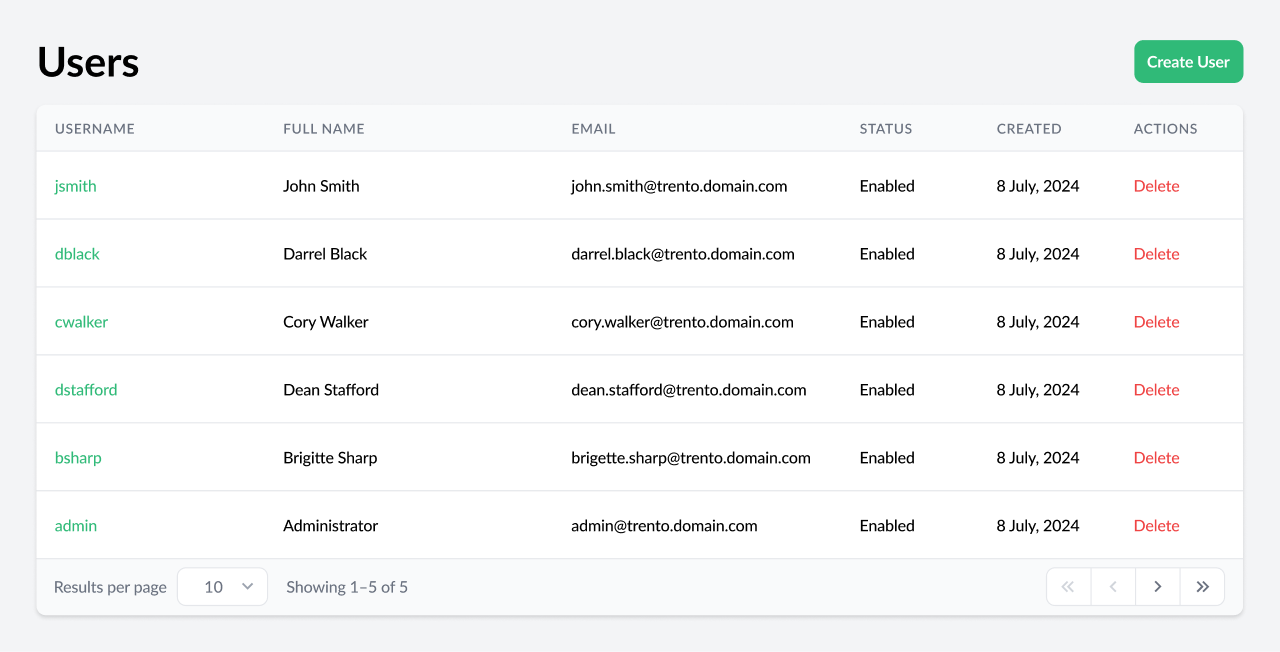Open the jsmith user profile link
The width and height of the screenshot is (1280, 652).
click(x=76, y=186)
